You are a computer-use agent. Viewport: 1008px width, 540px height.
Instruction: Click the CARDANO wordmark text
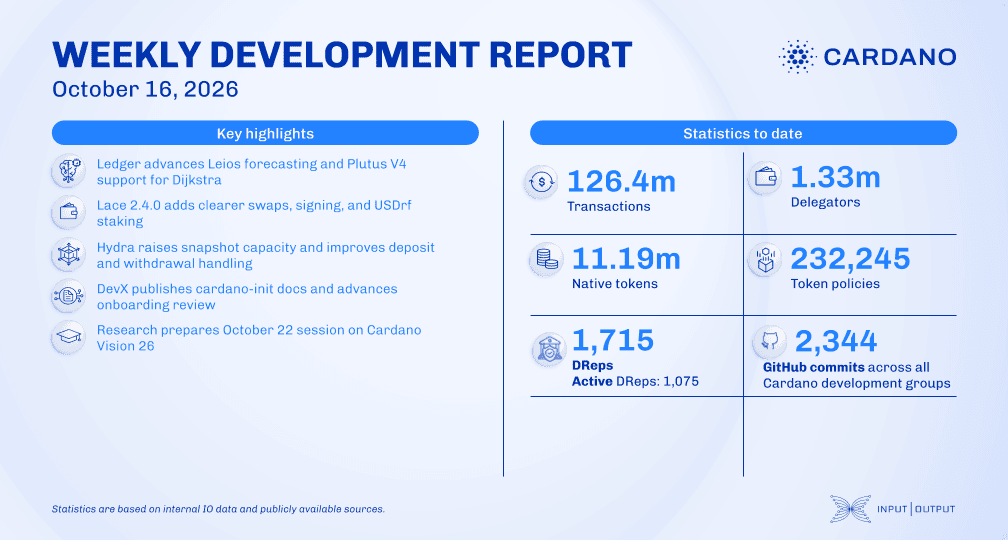tap(890, 57)
